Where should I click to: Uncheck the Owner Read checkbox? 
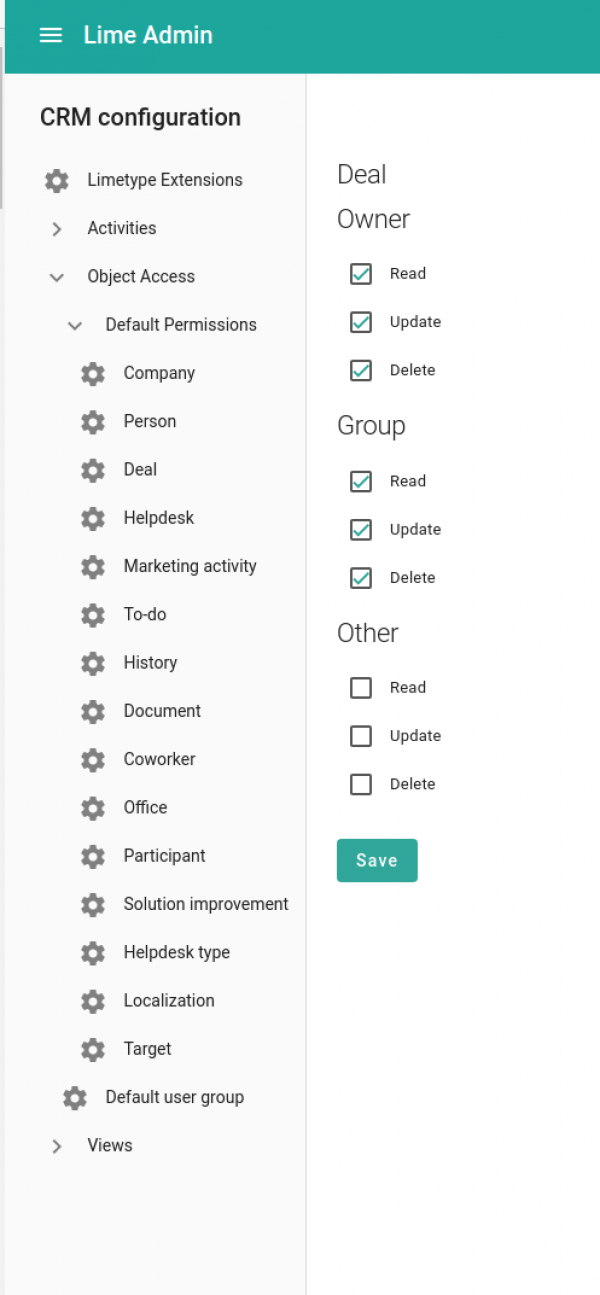tap(361, 274)
